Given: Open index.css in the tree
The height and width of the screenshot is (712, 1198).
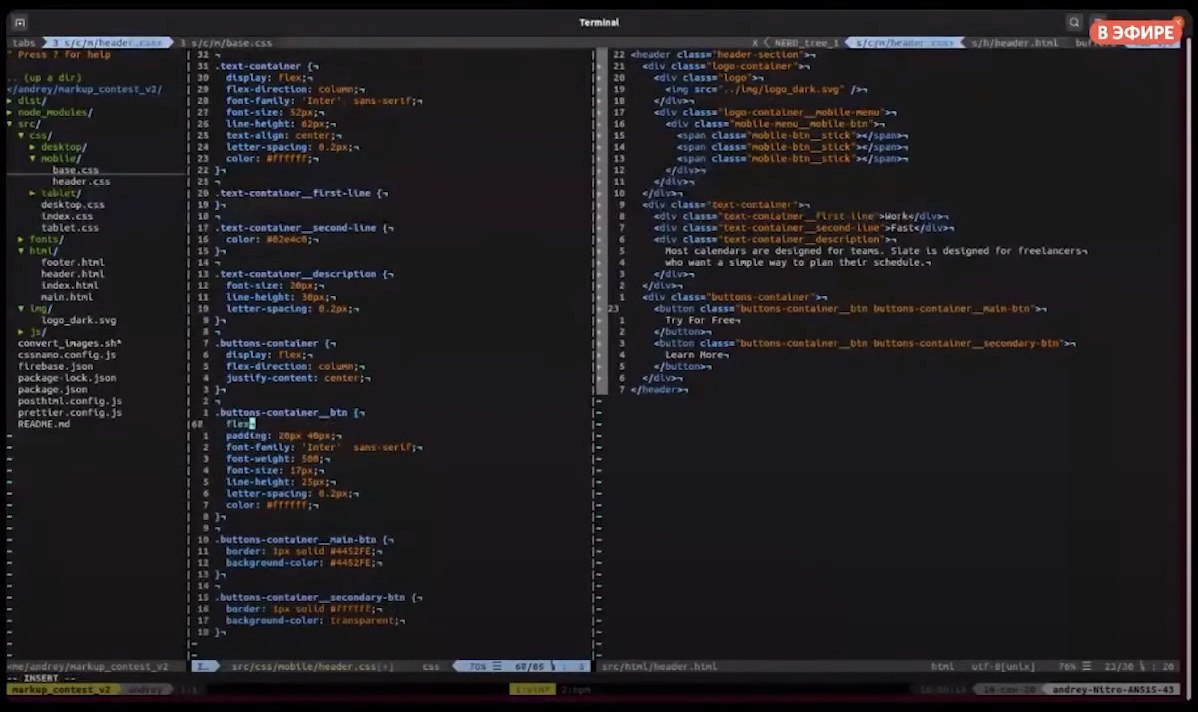Looking at the screenshot, I should coord(66,216).
